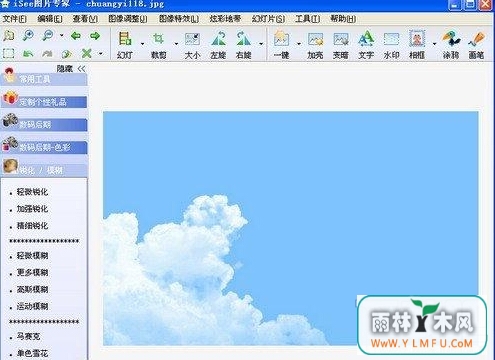Apply 轻微锐化 effect
The image size is (495, 360).
pos(32,192)
